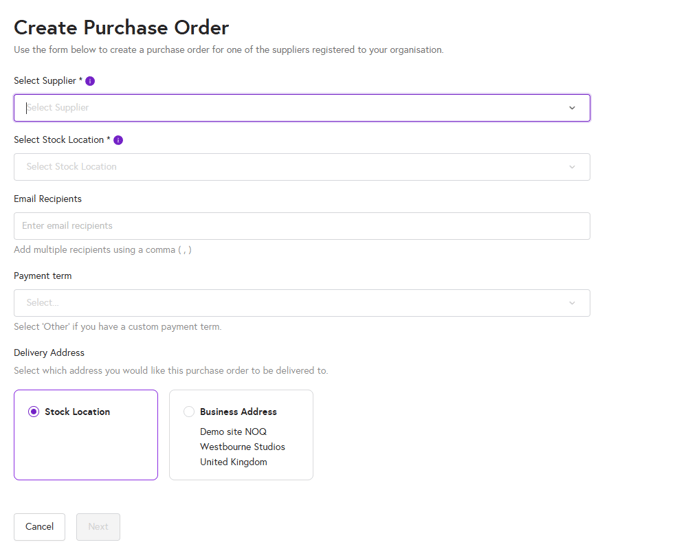688x549 pixels.
Task: Click the chevron arrow in the Payment term field
Action: coord(572,303)
